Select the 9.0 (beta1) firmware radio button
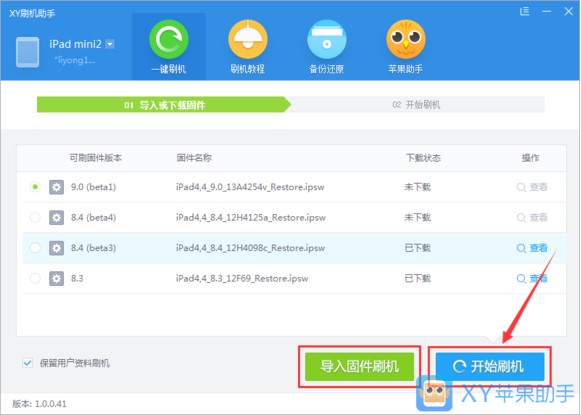 (x=35, y=187)
